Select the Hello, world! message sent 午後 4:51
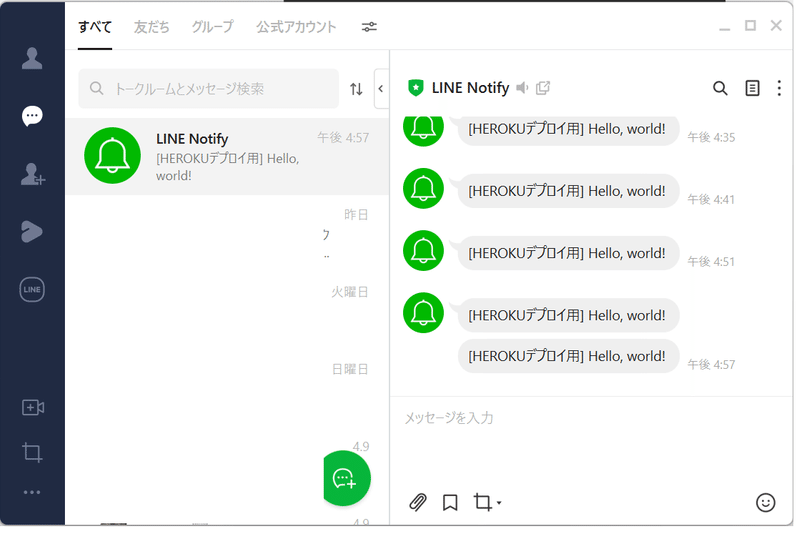Image resolution: width=800 pixels, height=539 pixels. pyautogui.click(x=568, y=253)
